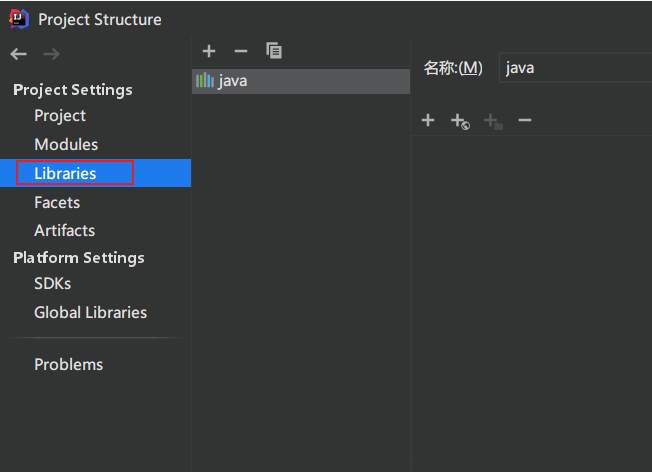652x472 pixels.
Task: Add a new project library
Action: [209, 51]
